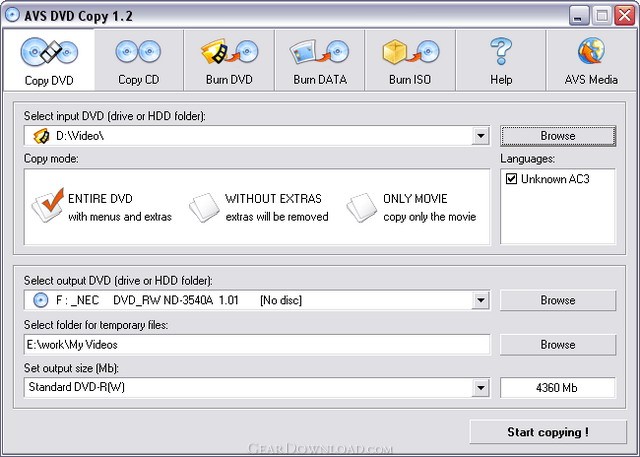Switch to the Copy CD tab

coord(139,60)
